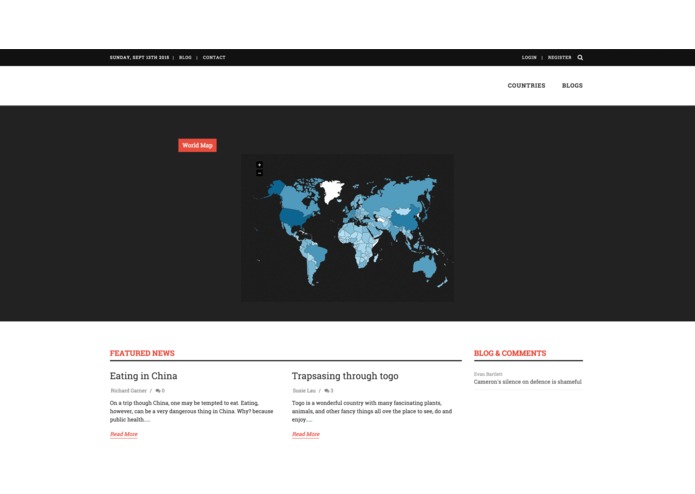
Task: Click author Susie Lau
Action: pyautogui.click(x=304, y=391)
